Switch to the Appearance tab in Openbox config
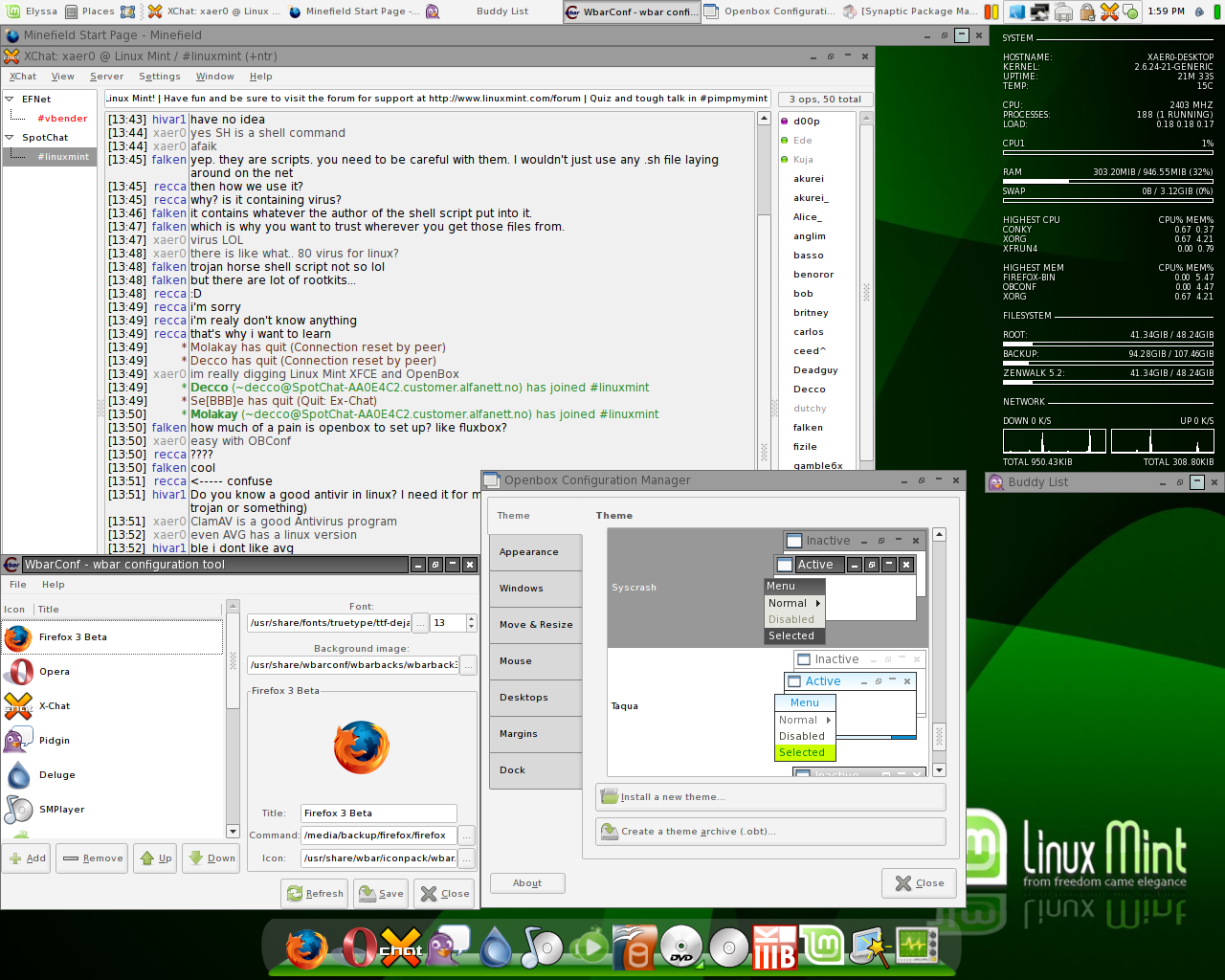Image resolution: width=1225 pixels, height=980 pixels. pyautogui.click(x=536, y=552)
